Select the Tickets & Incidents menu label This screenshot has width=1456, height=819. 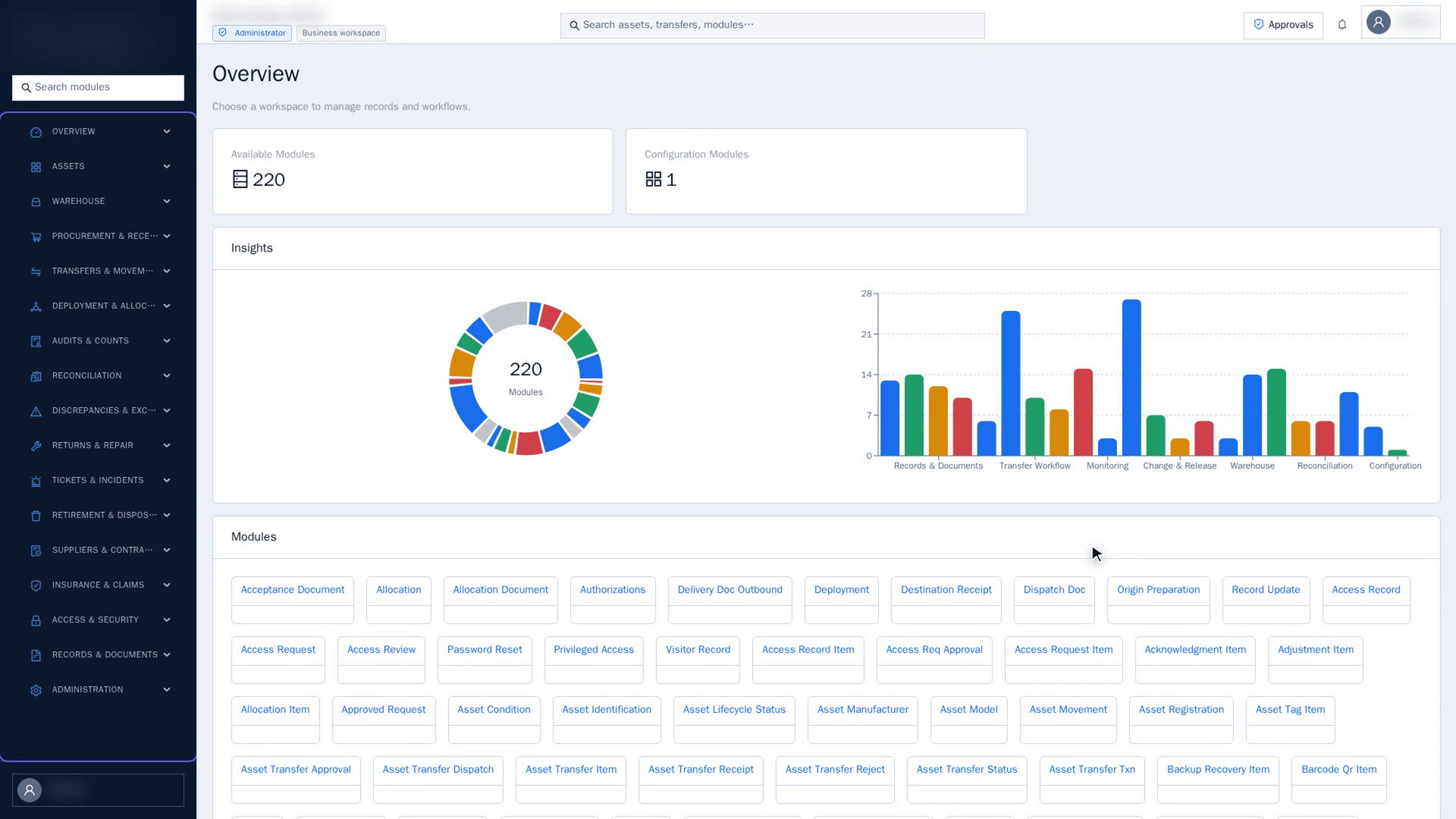[98, 480]
